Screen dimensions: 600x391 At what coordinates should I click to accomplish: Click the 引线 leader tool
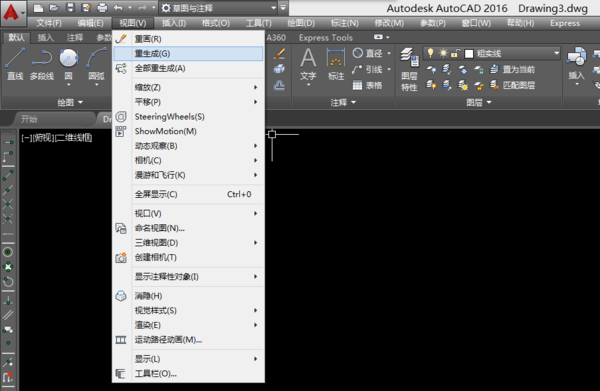[368, 69]
